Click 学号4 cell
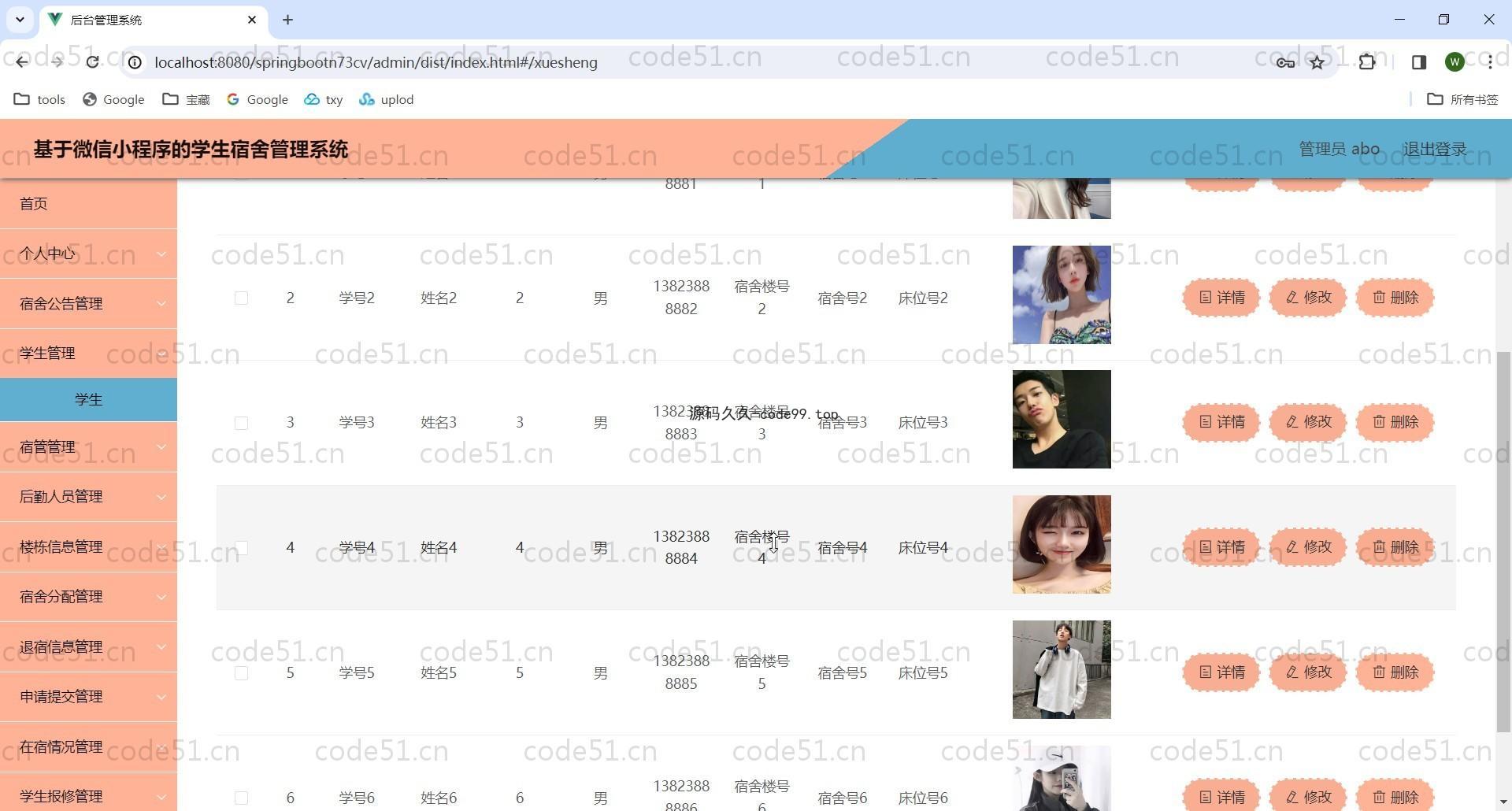1512x811 pixels. point(357,547)
